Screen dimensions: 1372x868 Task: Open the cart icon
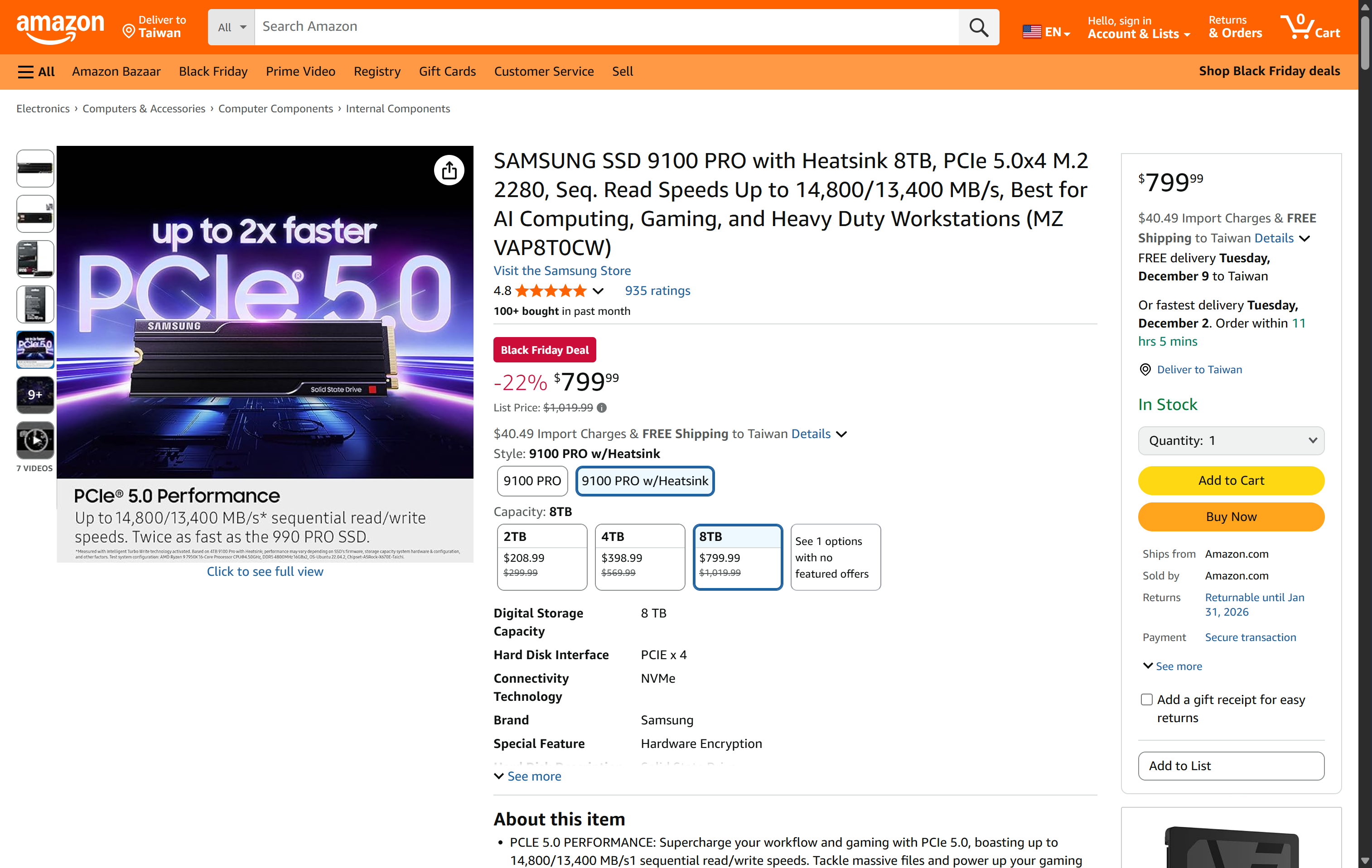[1310, 26]
